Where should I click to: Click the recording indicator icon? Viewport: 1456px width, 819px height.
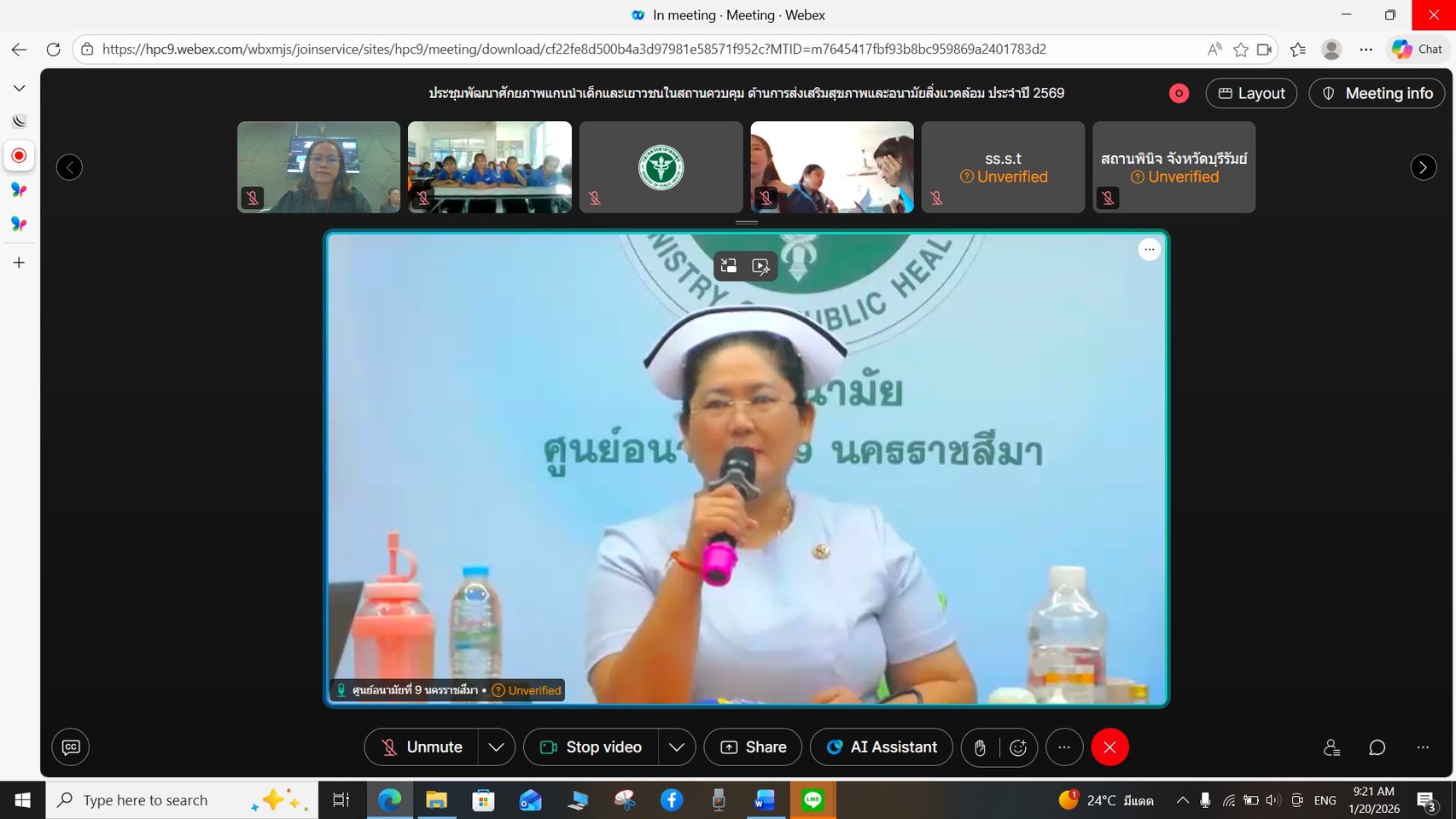[1179, 94]
